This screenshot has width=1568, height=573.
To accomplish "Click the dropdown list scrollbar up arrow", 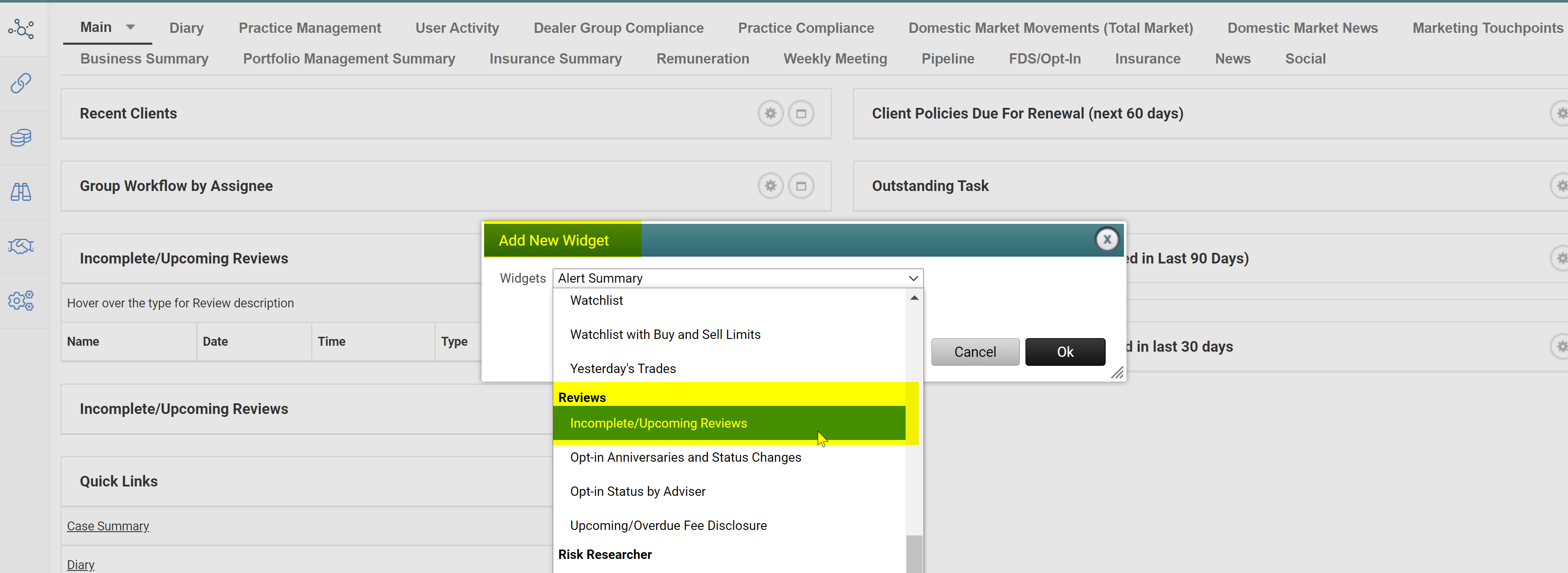I will coord(914,298).
